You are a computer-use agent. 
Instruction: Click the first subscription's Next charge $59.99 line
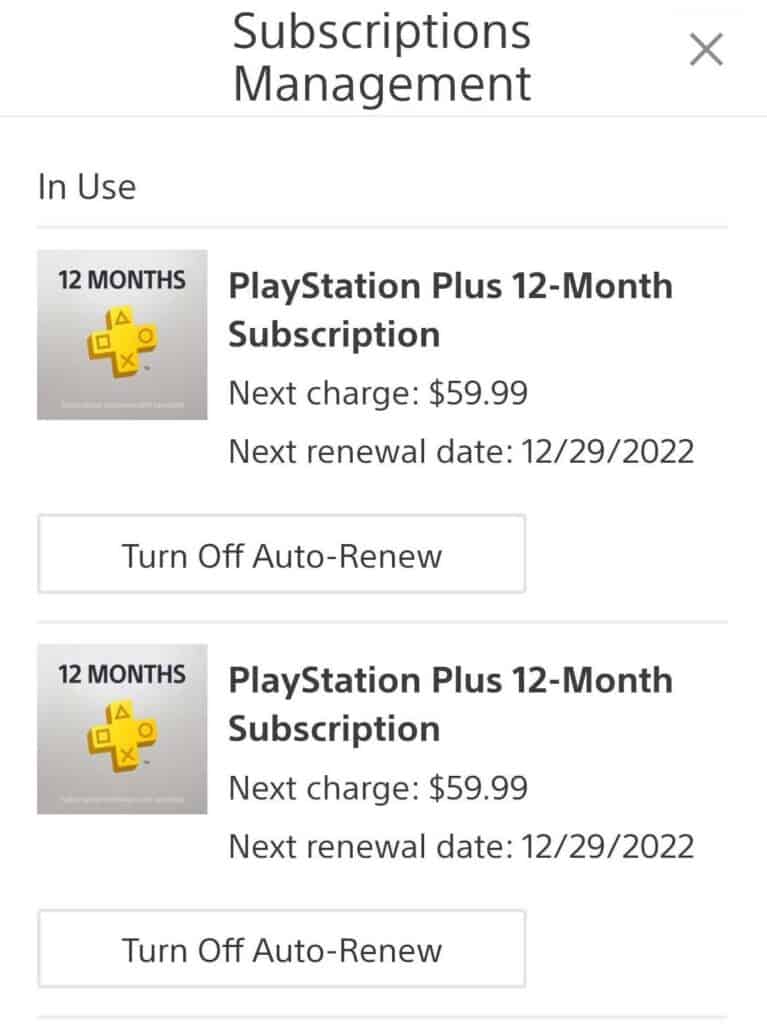378,393
